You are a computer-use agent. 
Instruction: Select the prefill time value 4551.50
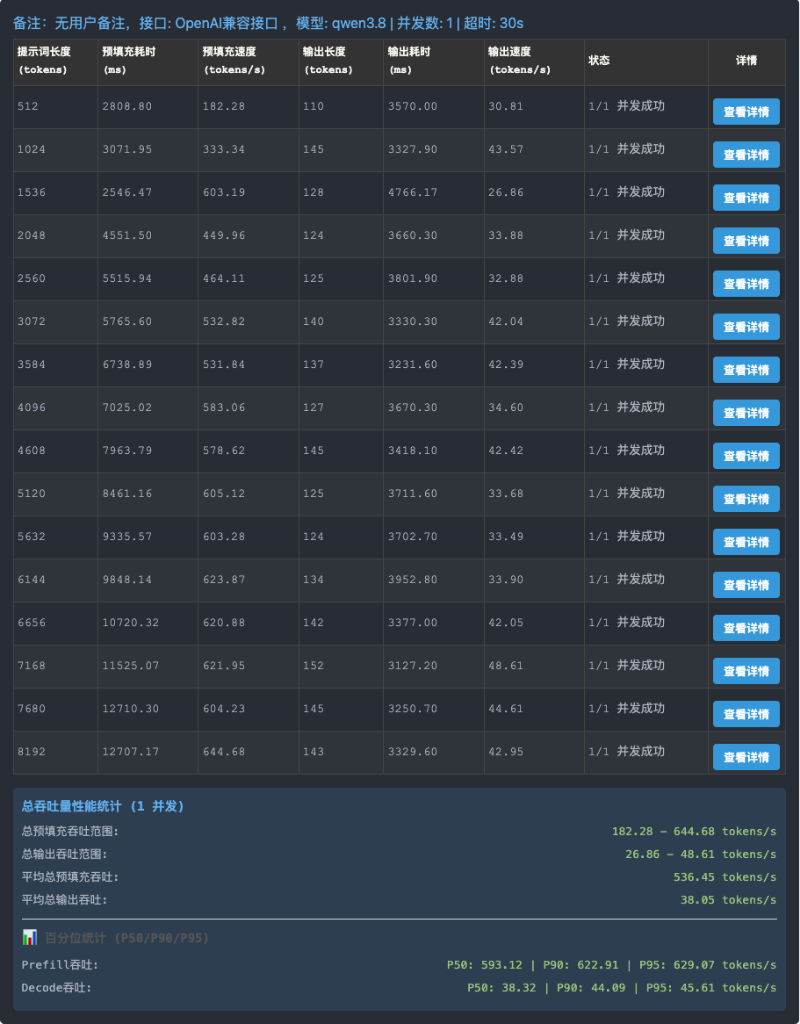(127, 236)
